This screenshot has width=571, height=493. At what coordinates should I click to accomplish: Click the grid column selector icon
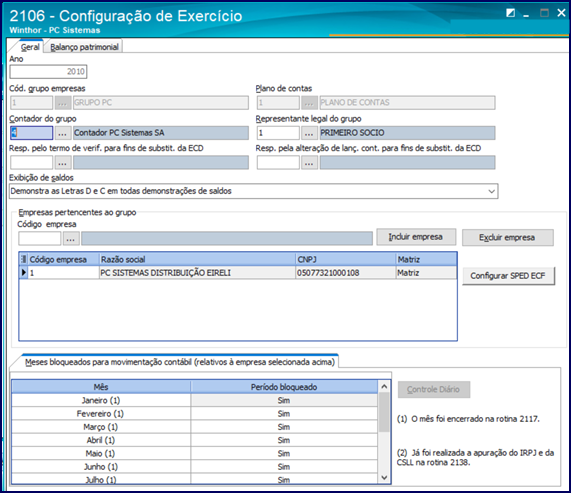[x=24, y=259]
